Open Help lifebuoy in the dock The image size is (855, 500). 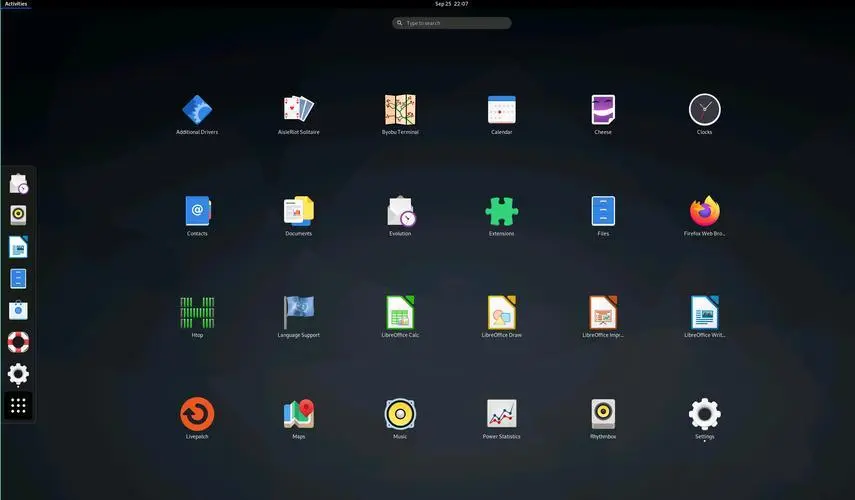tap(18, 342)
